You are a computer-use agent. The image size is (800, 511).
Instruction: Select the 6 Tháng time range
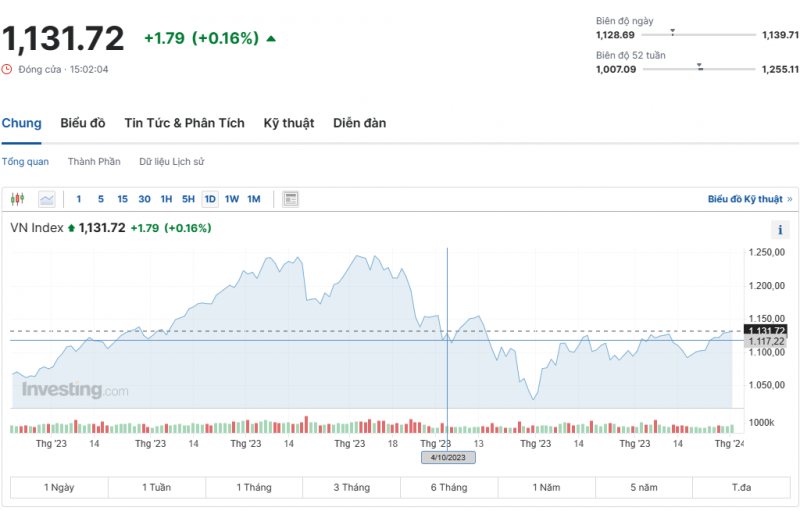click(x=448, y=487)
